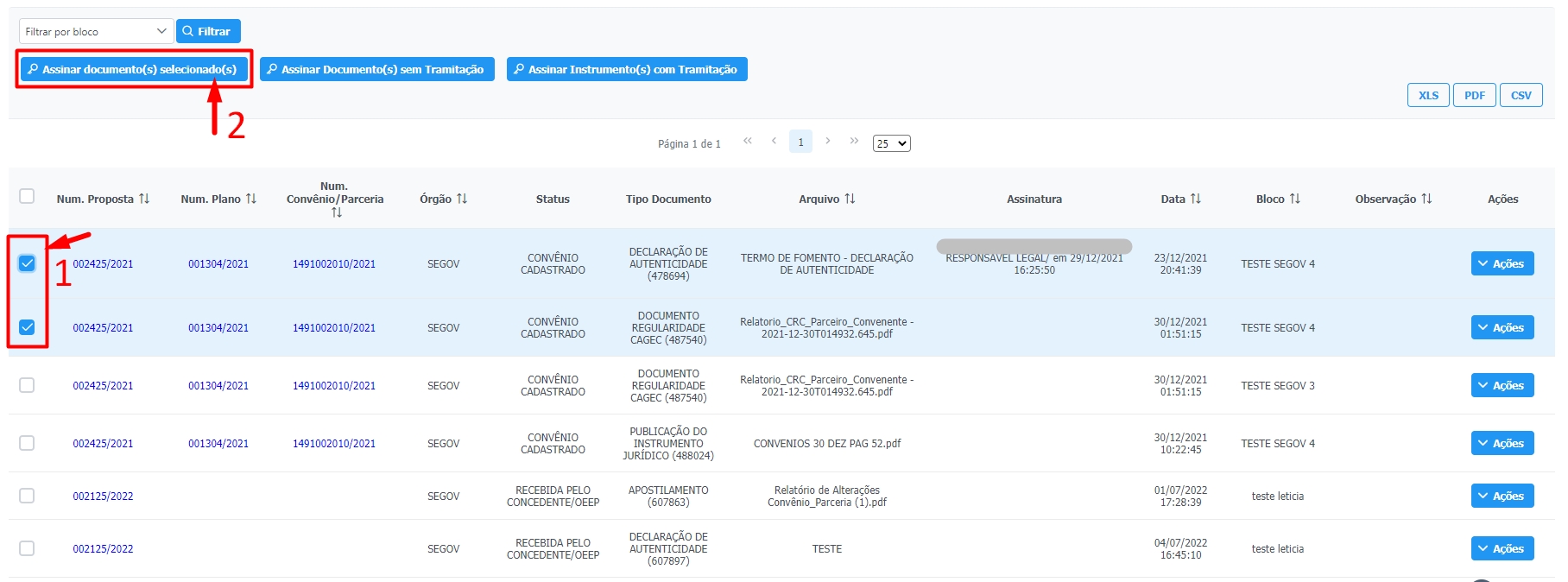Export table as XLS
The width and height of the screenshot is (1568, 582).
point(1428,95)
